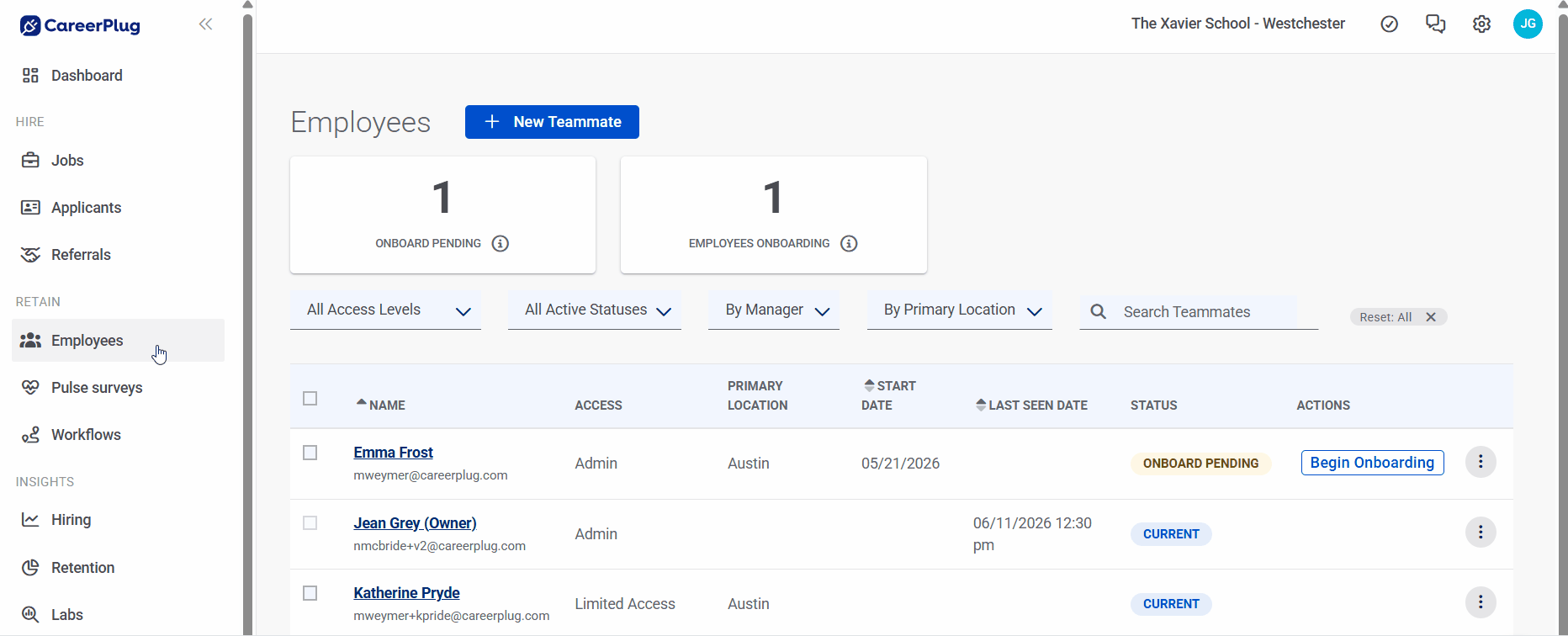Sort table by Name arrow
Image resolution: width=1568 pixels, height=636 pixels.
(x=362, y=403)
